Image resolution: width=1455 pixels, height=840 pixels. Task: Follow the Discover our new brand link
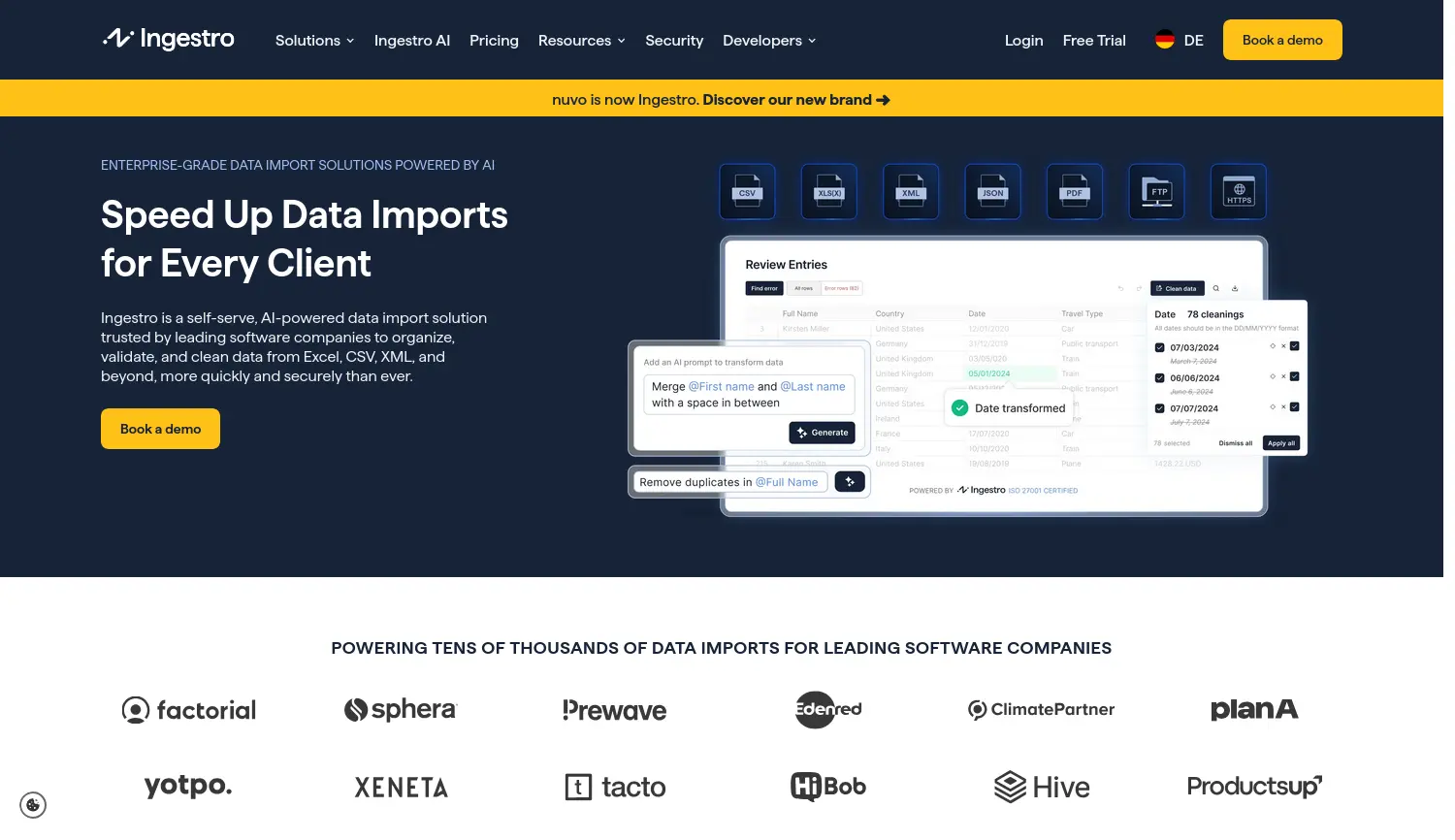tap(795, 98)
